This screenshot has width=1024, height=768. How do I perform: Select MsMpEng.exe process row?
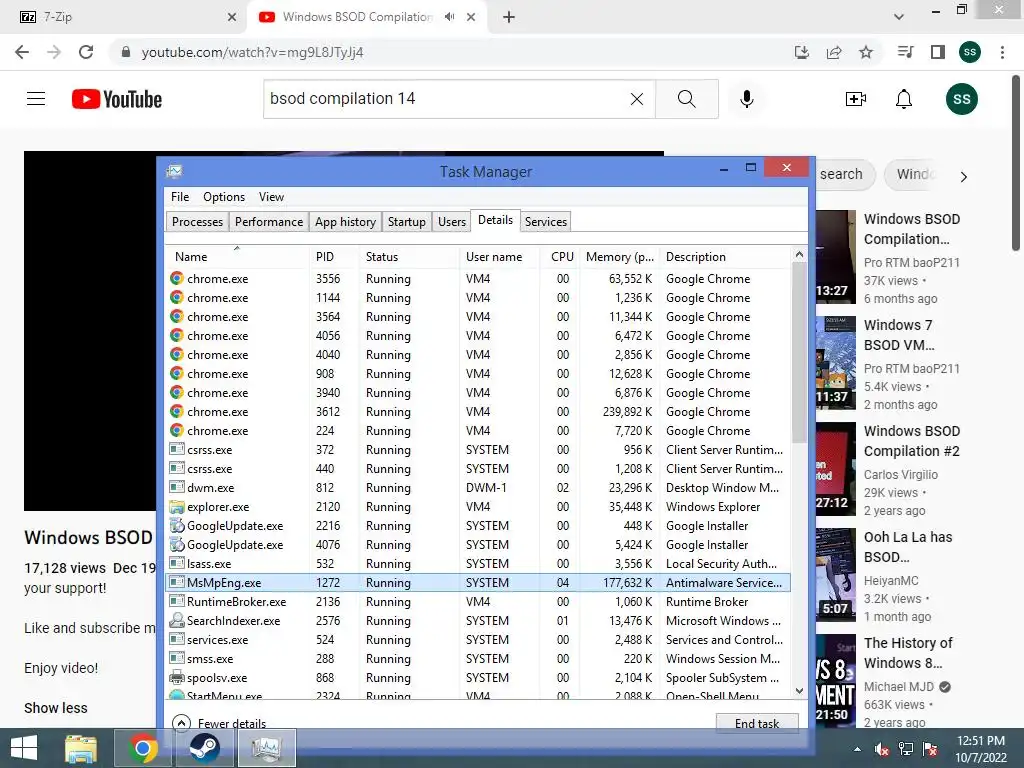click(x=478, y=583)
